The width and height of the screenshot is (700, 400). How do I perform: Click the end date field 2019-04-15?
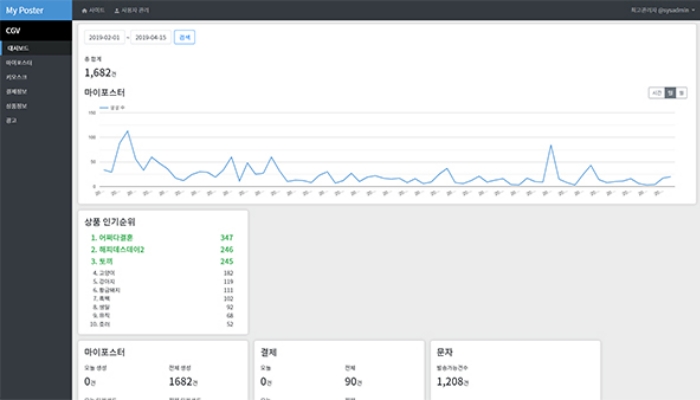coord(151,37)
